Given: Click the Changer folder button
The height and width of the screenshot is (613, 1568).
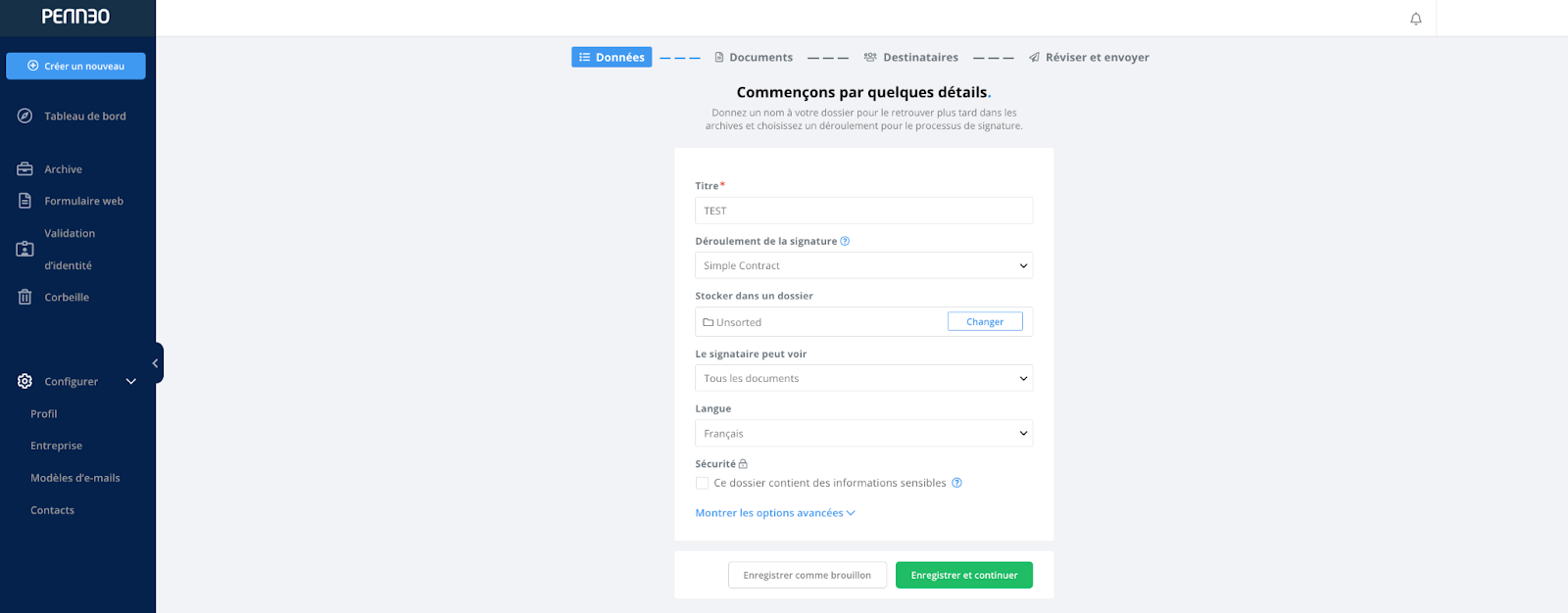Looking at the screenshot, I should tap(985, 322).
